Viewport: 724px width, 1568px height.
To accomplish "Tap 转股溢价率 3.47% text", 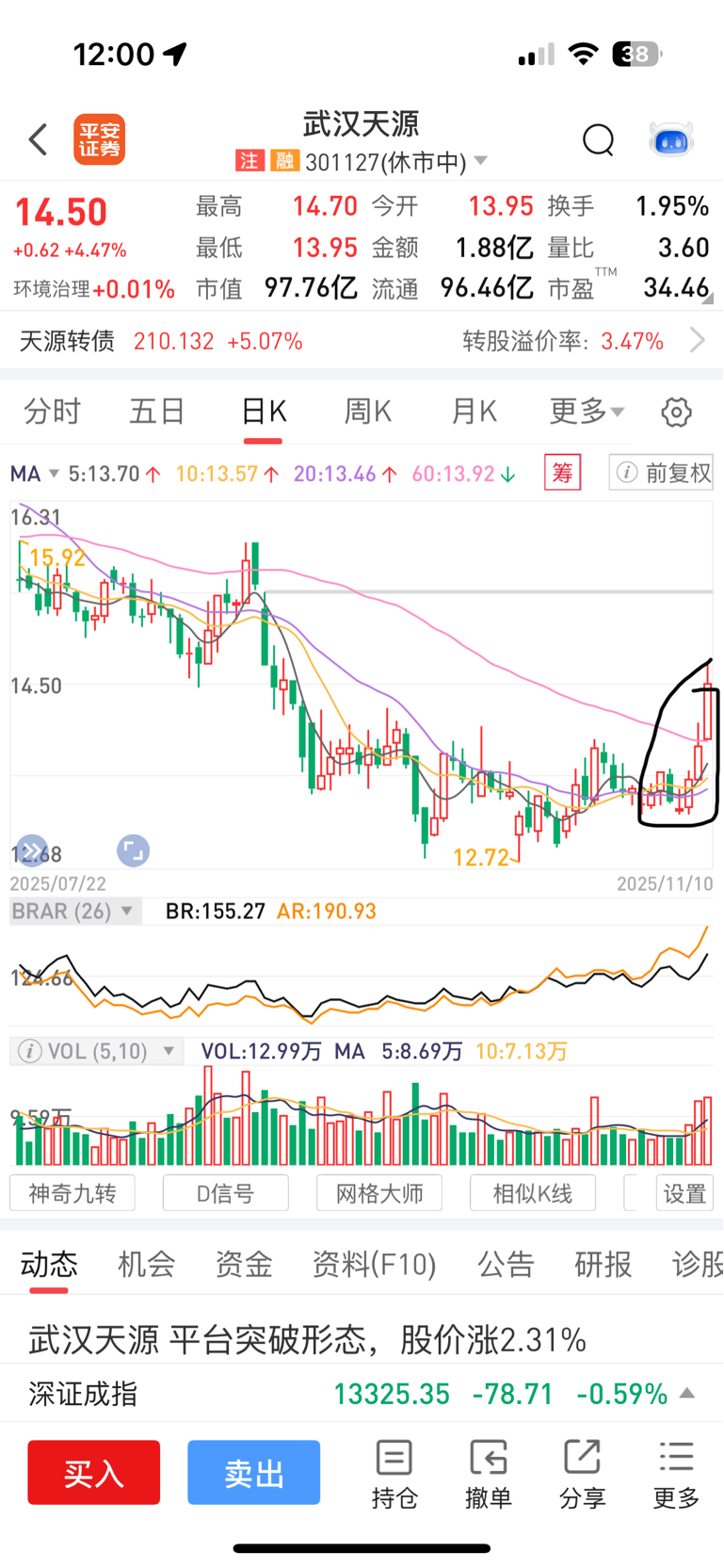I will (x=563, y=340).
